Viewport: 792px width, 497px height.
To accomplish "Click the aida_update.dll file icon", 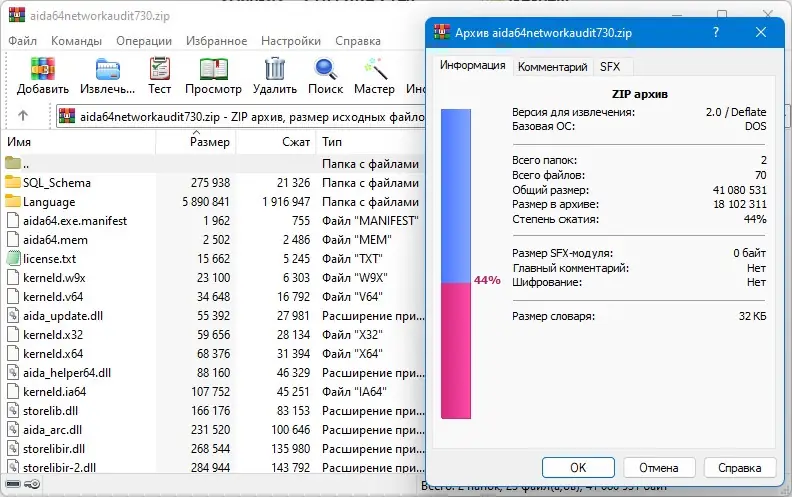I will [13, 316].
